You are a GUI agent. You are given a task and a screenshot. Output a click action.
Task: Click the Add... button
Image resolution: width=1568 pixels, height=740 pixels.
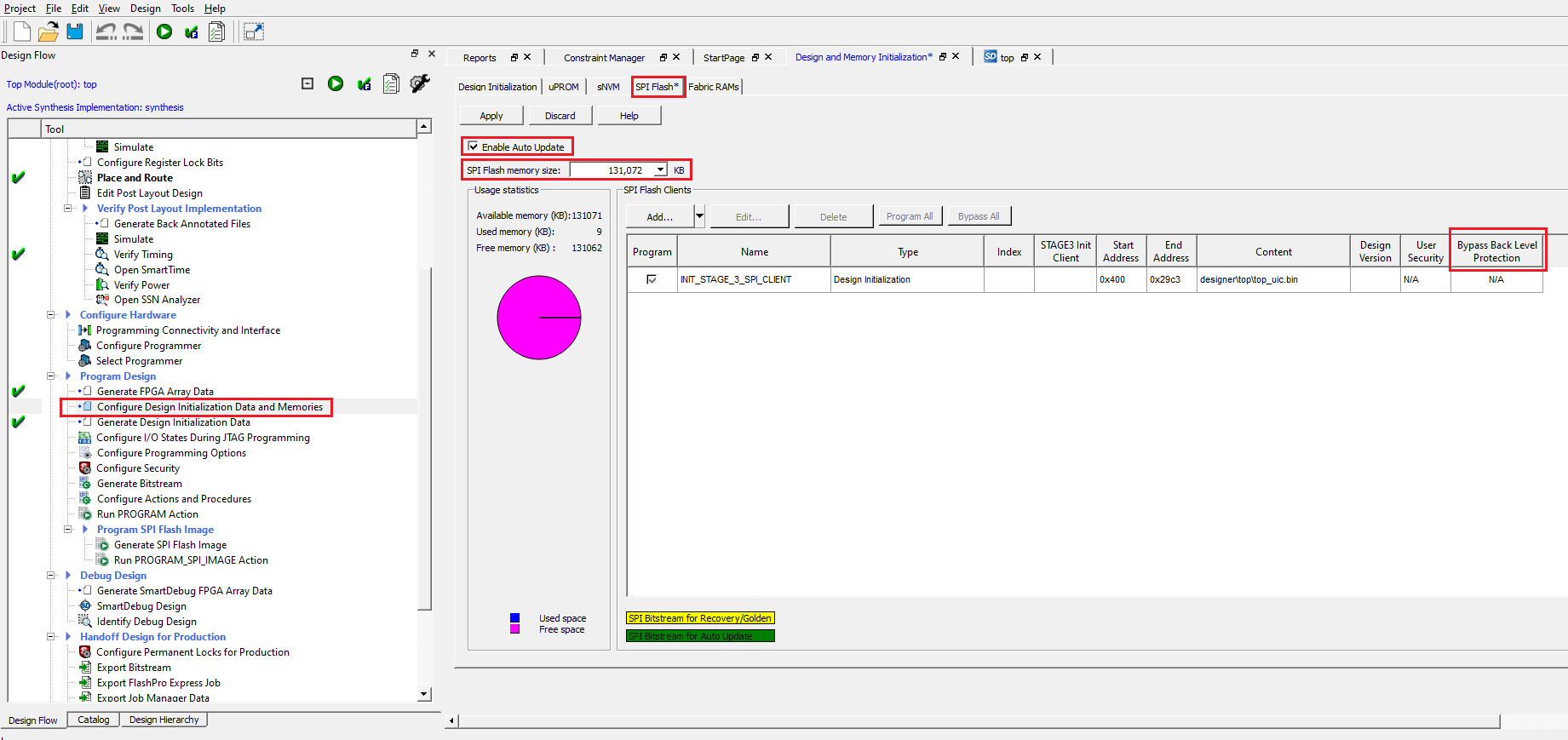[x=660, y=216]
